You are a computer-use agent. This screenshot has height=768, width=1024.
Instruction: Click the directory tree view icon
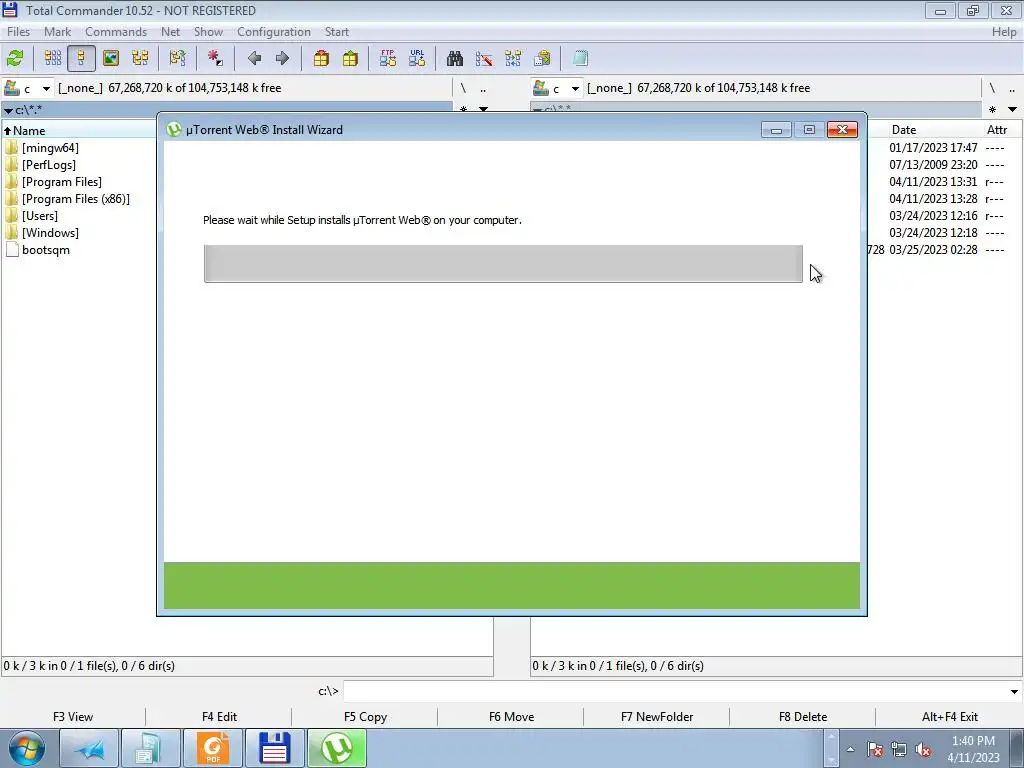click(140, 58)
